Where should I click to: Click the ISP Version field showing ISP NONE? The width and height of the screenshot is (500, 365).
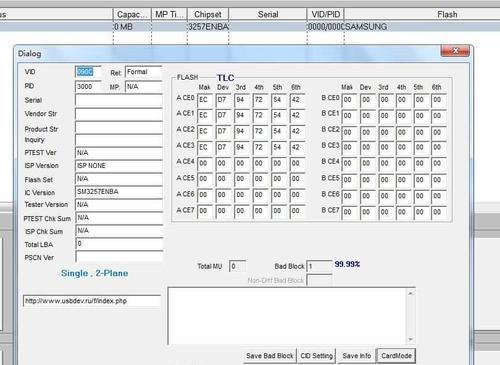point(119,166)
